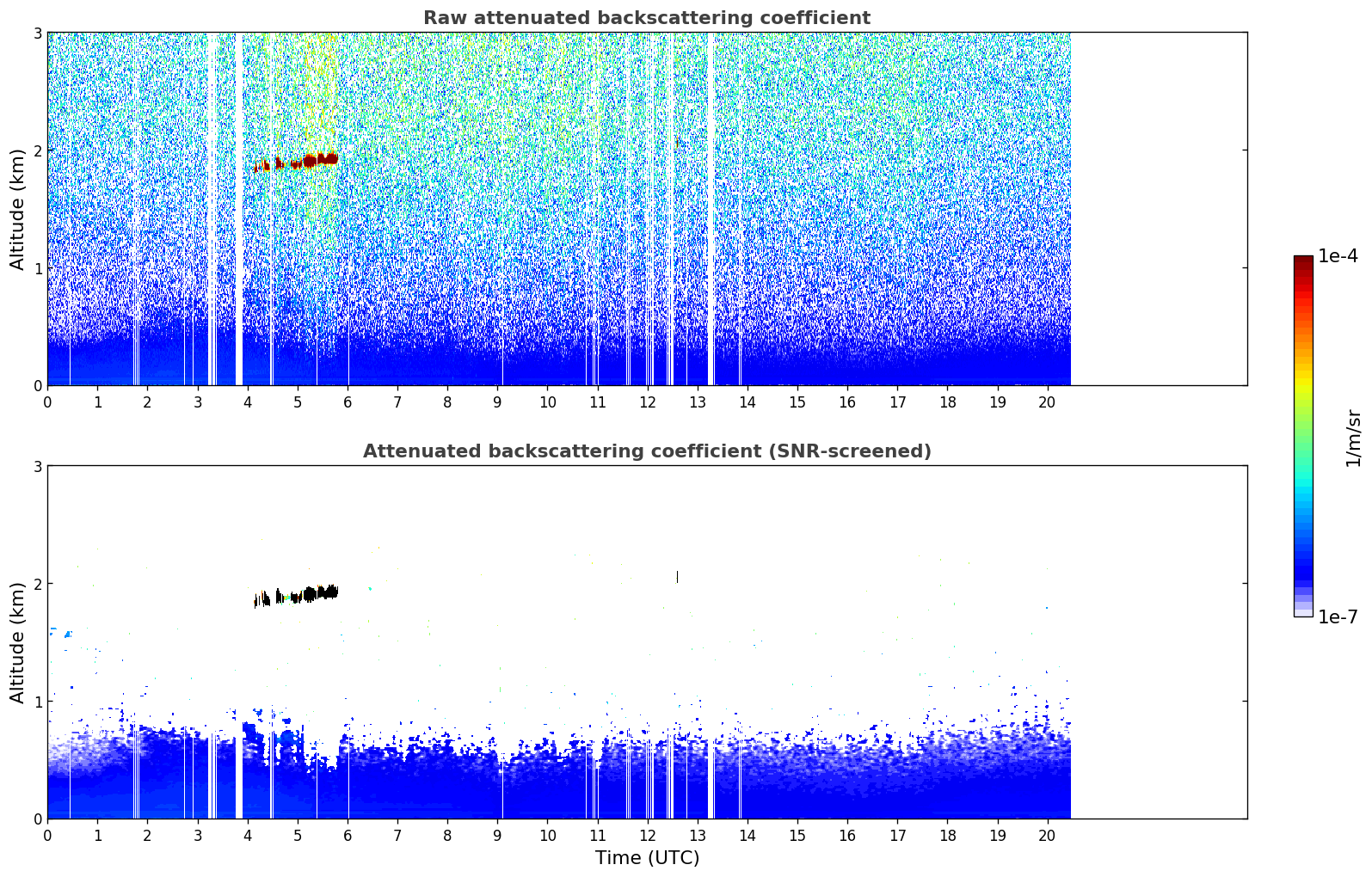The height and width of the screenshot is (877, 1372).
Task: Click the 'Raw attenuated backscattering coefficient' title
Action: (x=647, y=18)
